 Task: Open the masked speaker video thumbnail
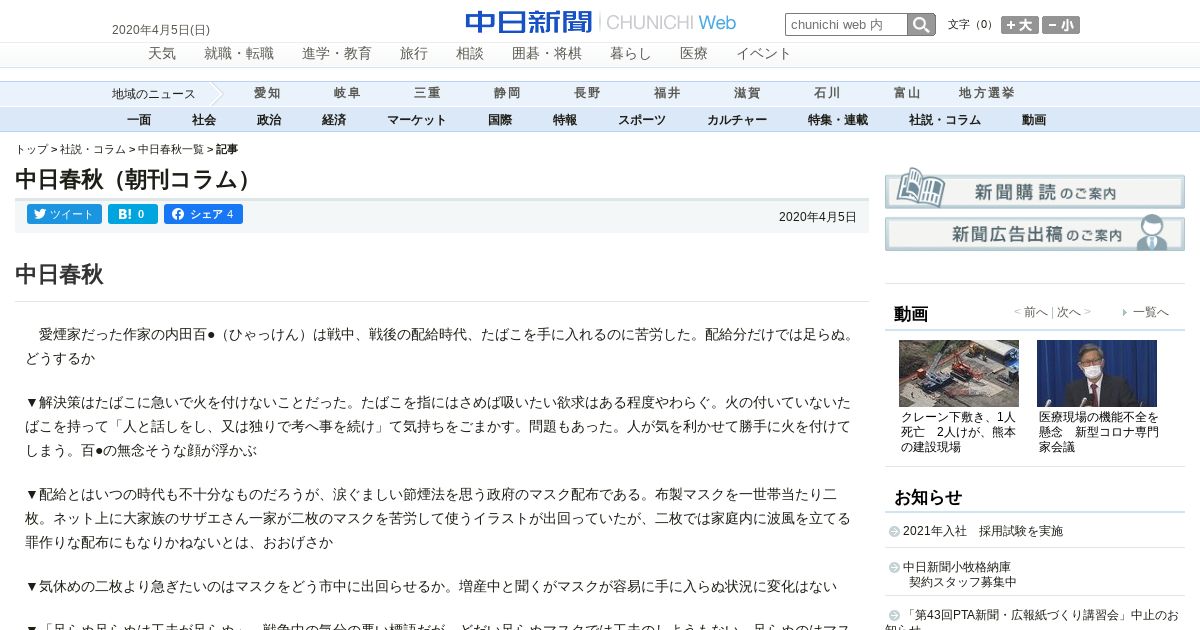[1097, 373]
